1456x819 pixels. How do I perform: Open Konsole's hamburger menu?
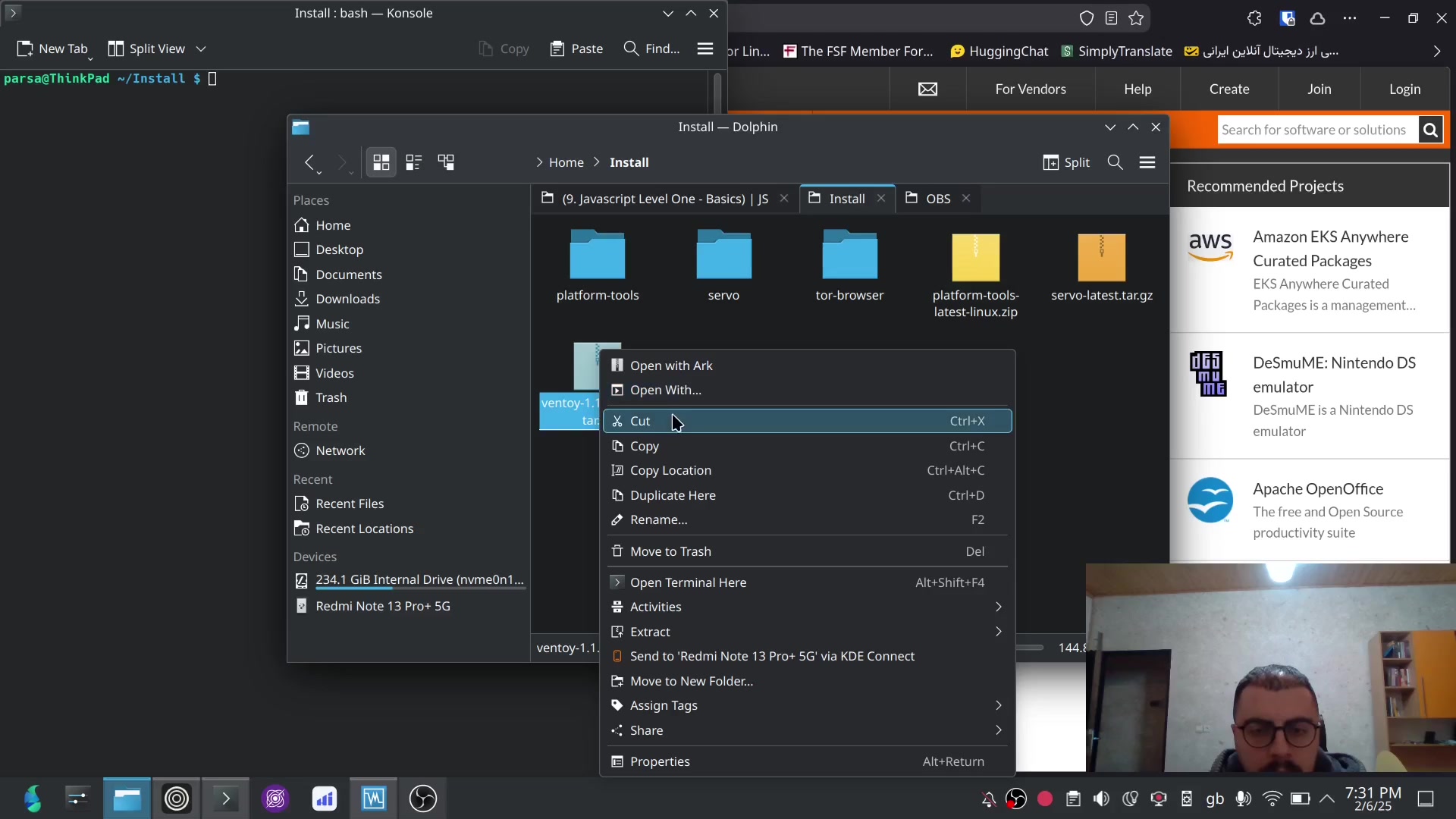[x=704, y=49]
